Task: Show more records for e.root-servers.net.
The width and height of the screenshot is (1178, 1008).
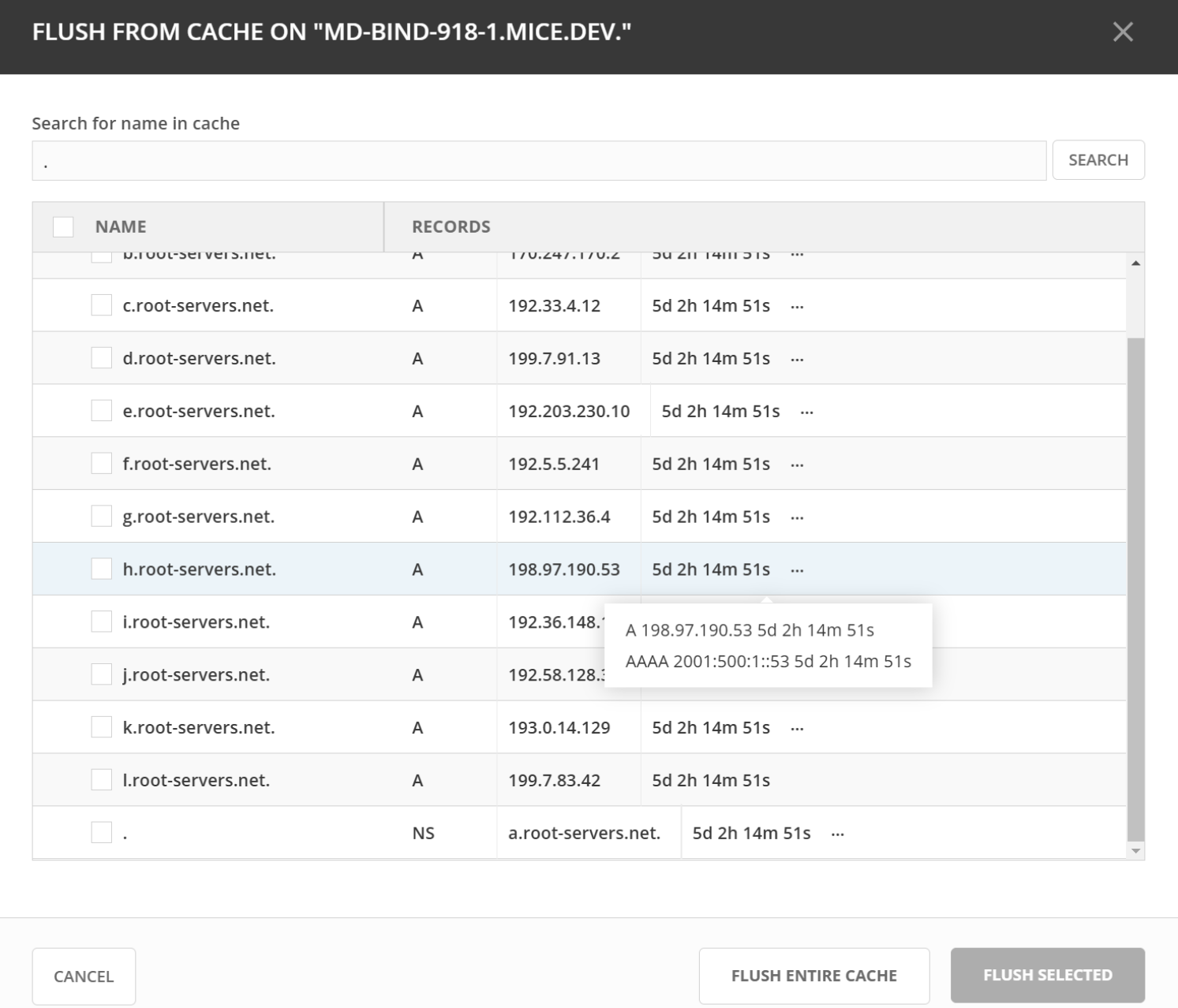Action: pos(806,413)
